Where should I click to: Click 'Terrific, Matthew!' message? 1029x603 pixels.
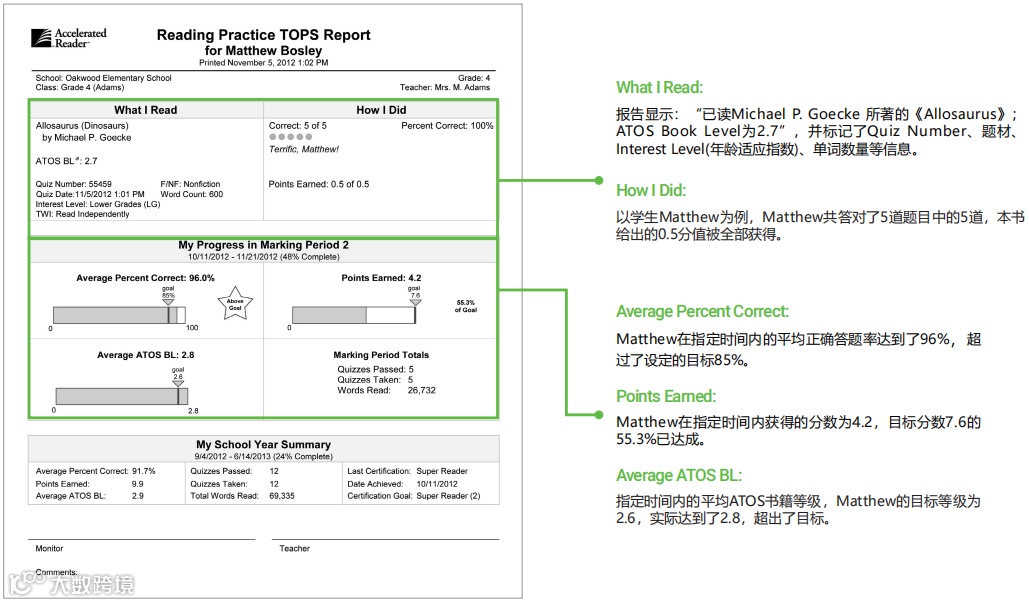pos(303,150)
